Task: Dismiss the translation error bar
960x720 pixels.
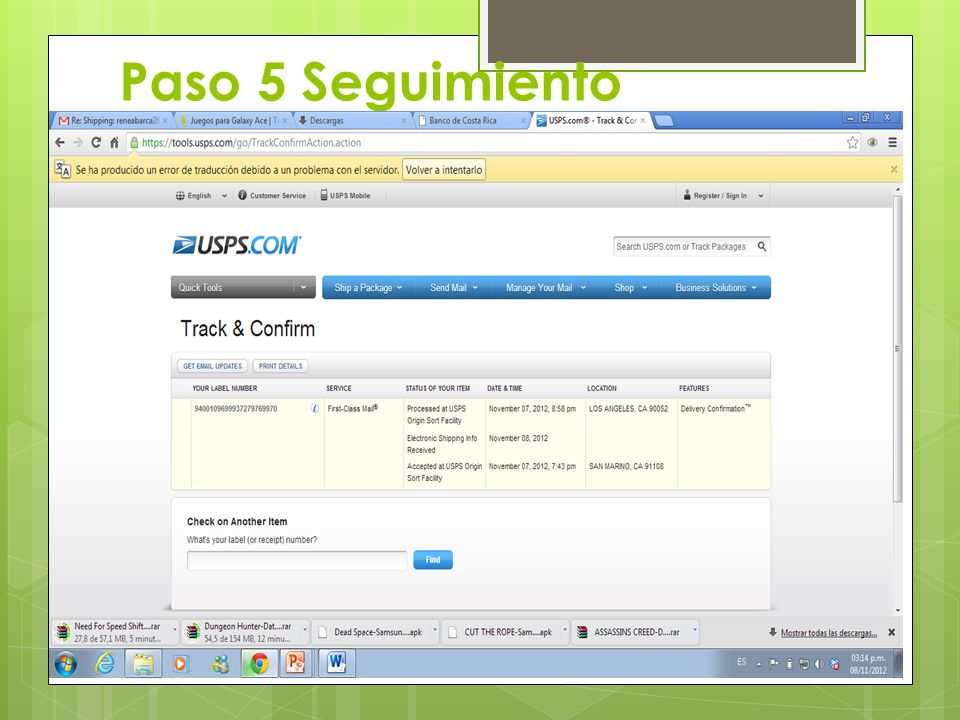Action: click(x=894, y=170)
